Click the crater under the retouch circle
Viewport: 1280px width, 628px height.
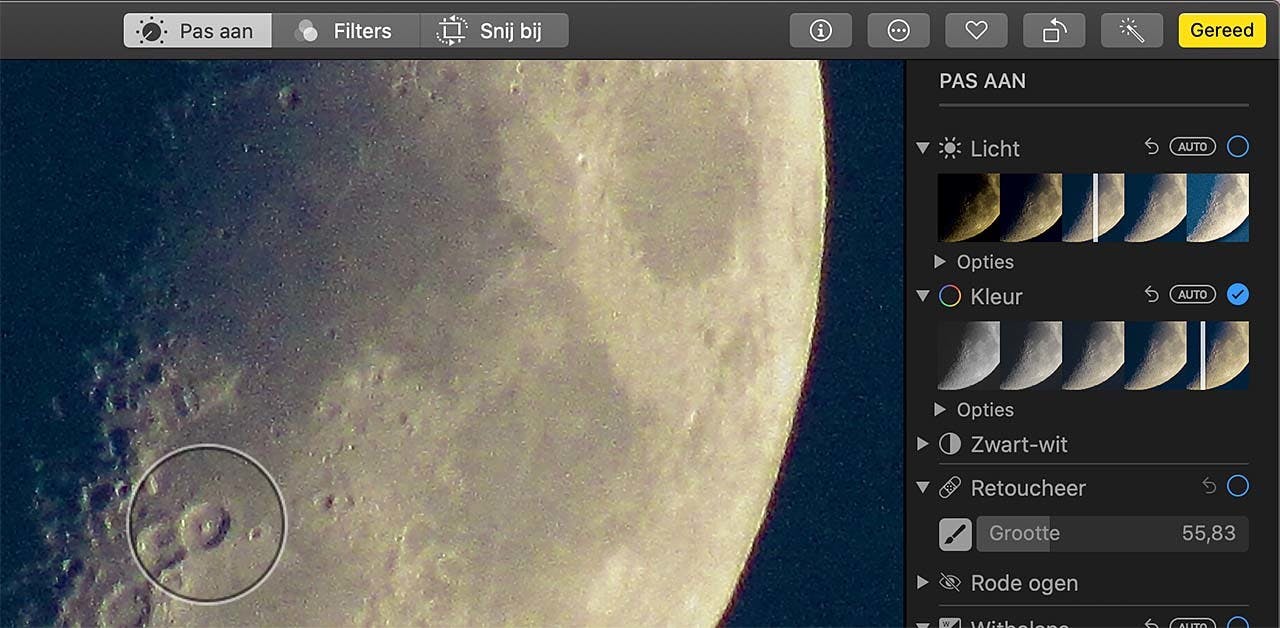pyautogui.click(x=208, y=525)
